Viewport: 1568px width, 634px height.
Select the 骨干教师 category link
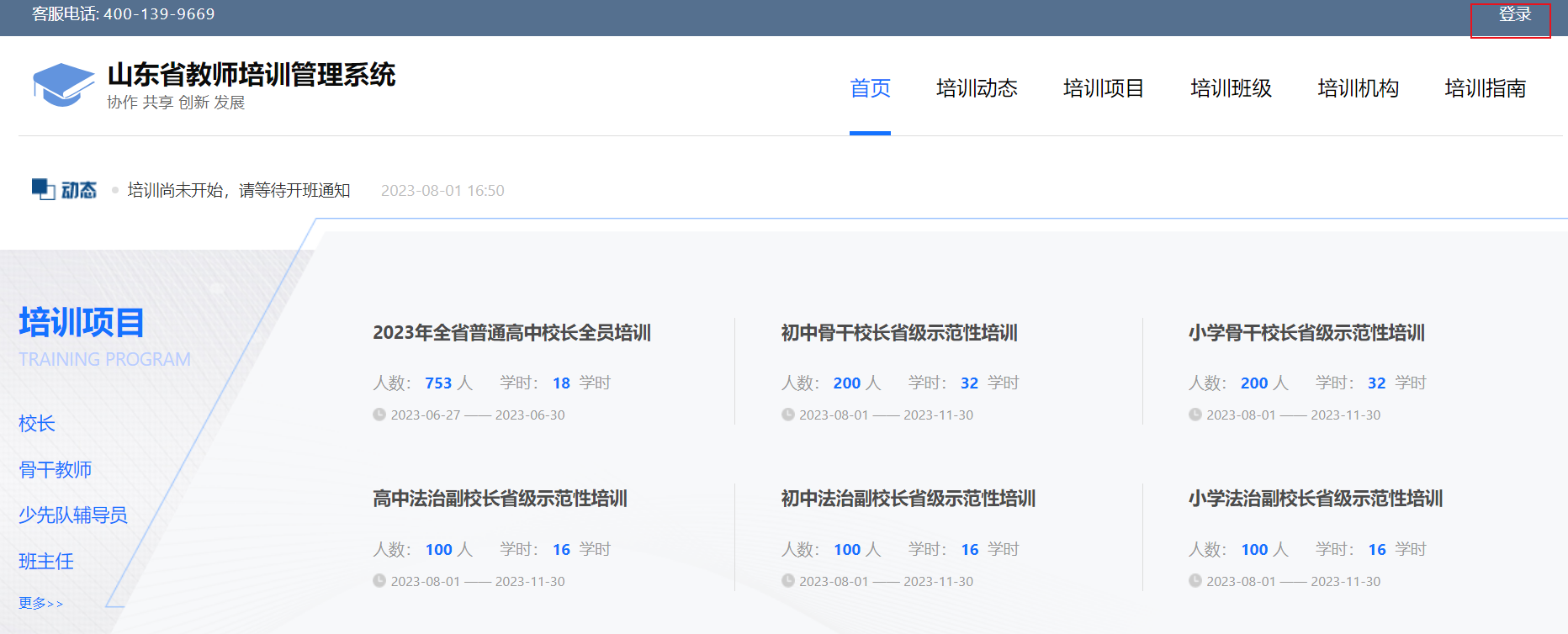[x=56, y=470]
